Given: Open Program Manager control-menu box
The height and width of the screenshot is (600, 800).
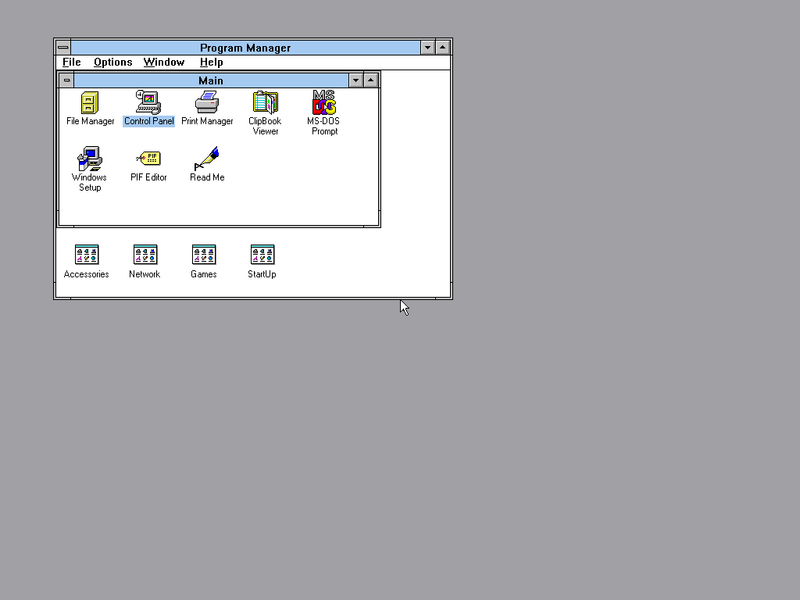Looking at the screenshot, I should click(x=63, y=47).
